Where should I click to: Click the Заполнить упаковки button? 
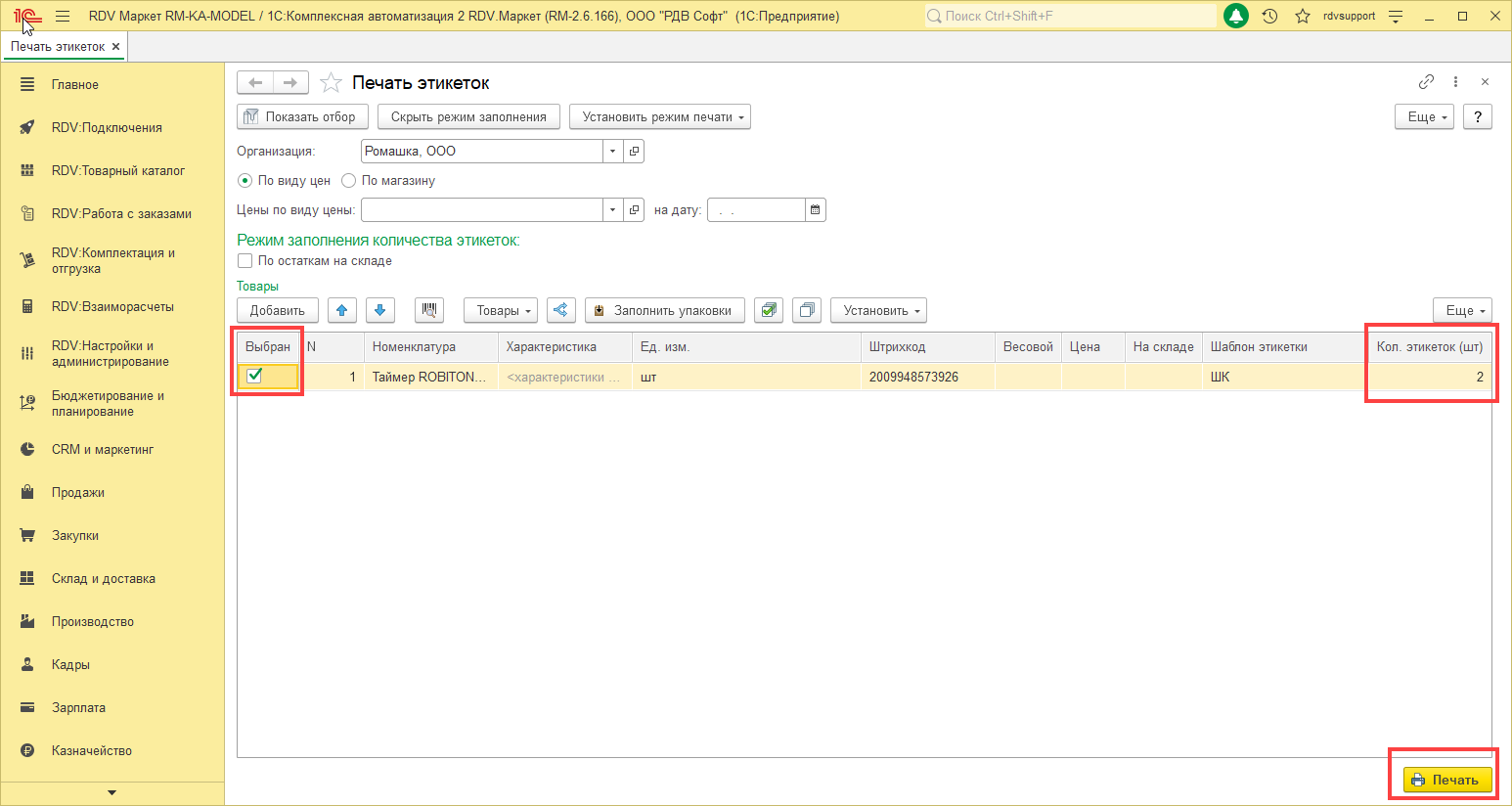(664, 310)
